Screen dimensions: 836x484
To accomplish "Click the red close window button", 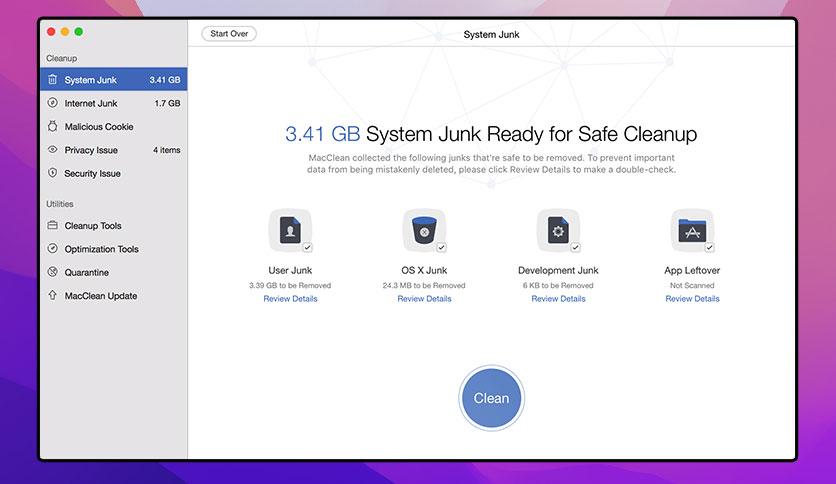I will [51, 31].
